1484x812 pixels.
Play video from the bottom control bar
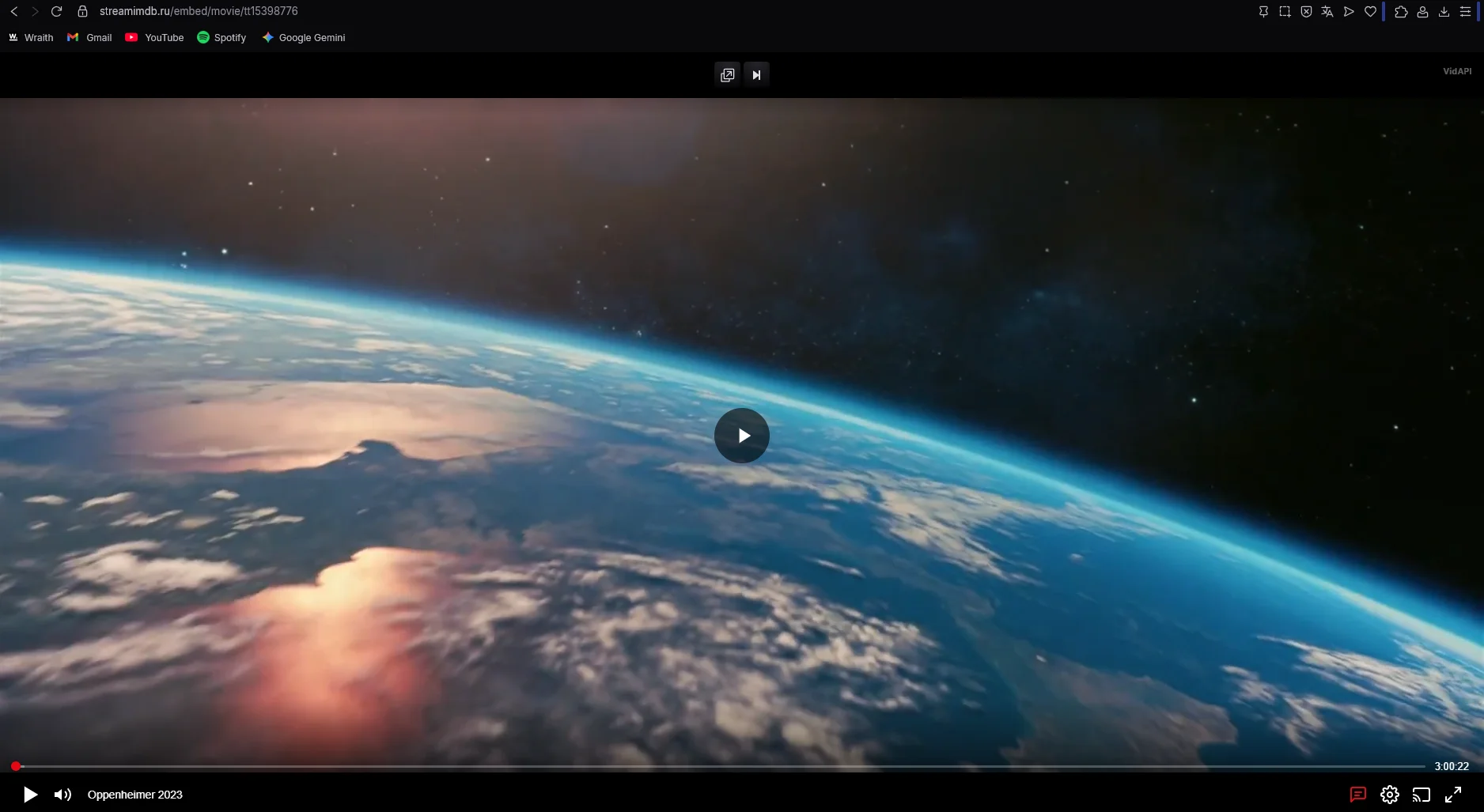click(30, 795)
